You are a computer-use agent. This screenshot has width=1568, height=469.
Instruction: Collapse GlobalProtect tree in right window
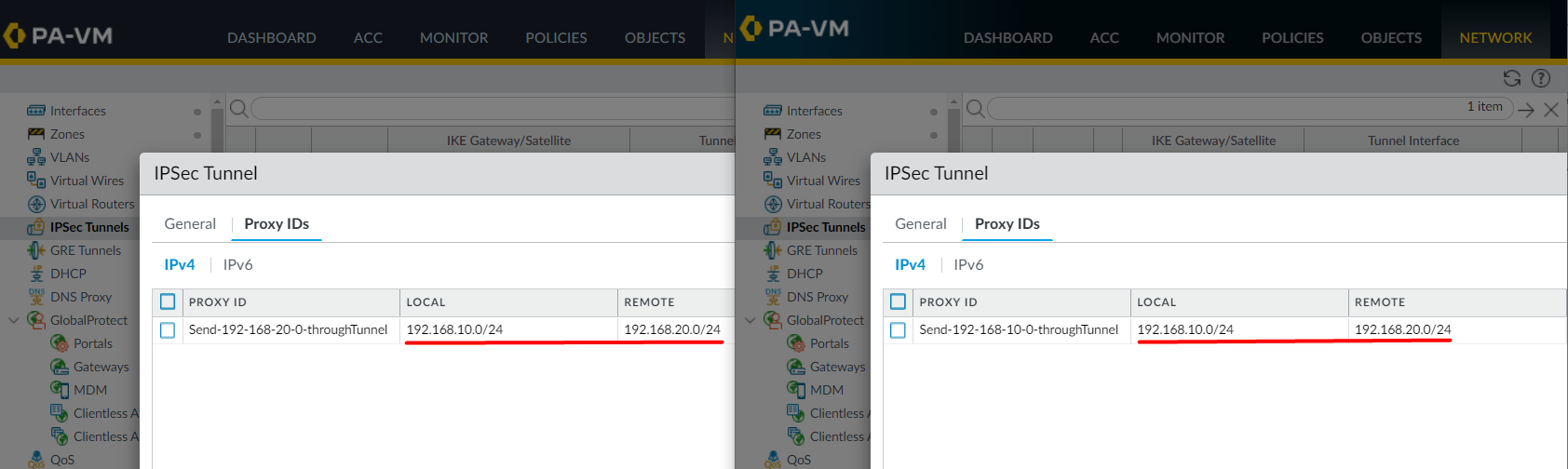coord(750,320)
